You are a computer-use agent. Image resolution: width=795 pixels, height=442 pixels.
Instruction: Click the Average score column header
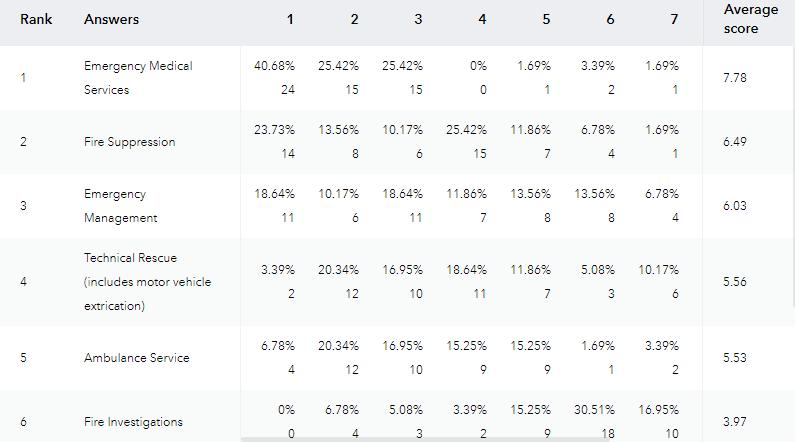click(x=750, y=19)
